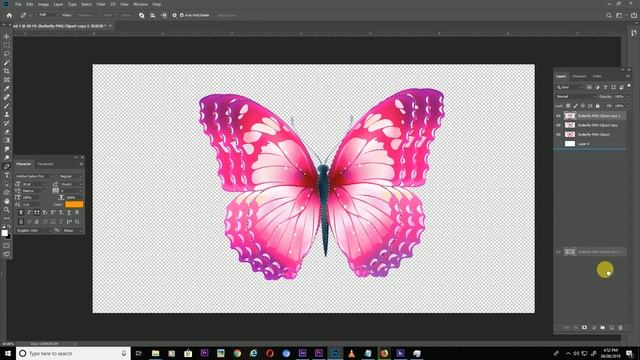This screenshot has height=360, width=640.
Task: Open the Layer menu
Action: pyautogui.click(x=58, y=4)
